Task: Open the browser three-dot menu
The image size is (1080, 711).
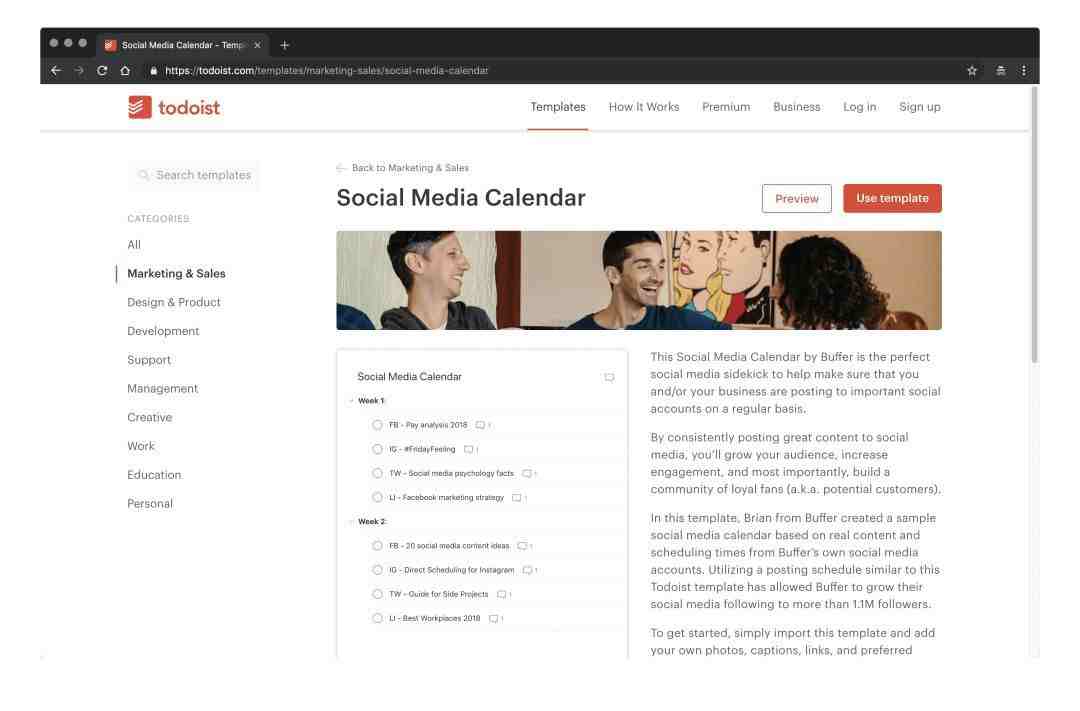Action: (x=1024, y=70)
